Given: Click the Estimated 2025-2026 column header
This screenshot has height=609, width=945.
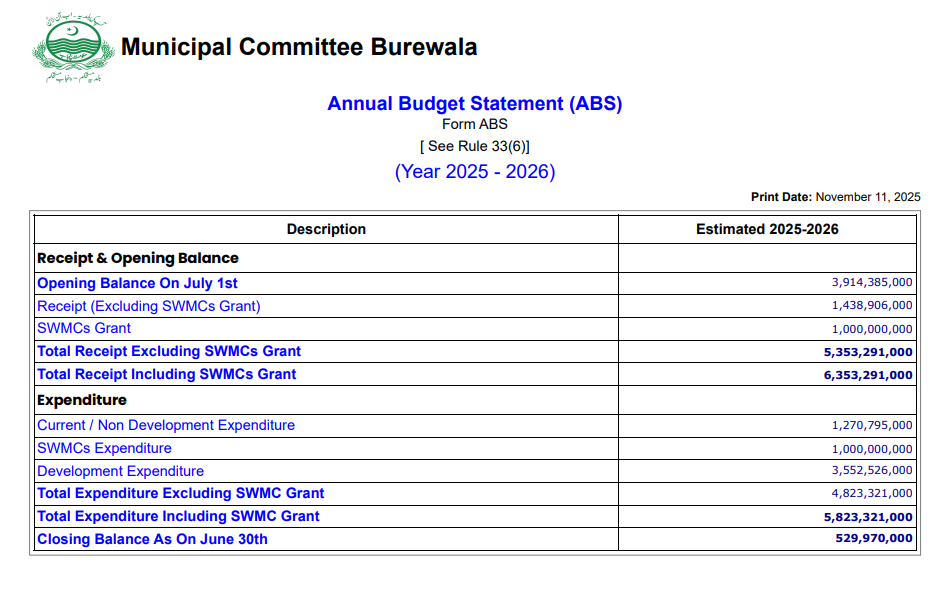Looking at the screenshot, I should tap(767, 229).
